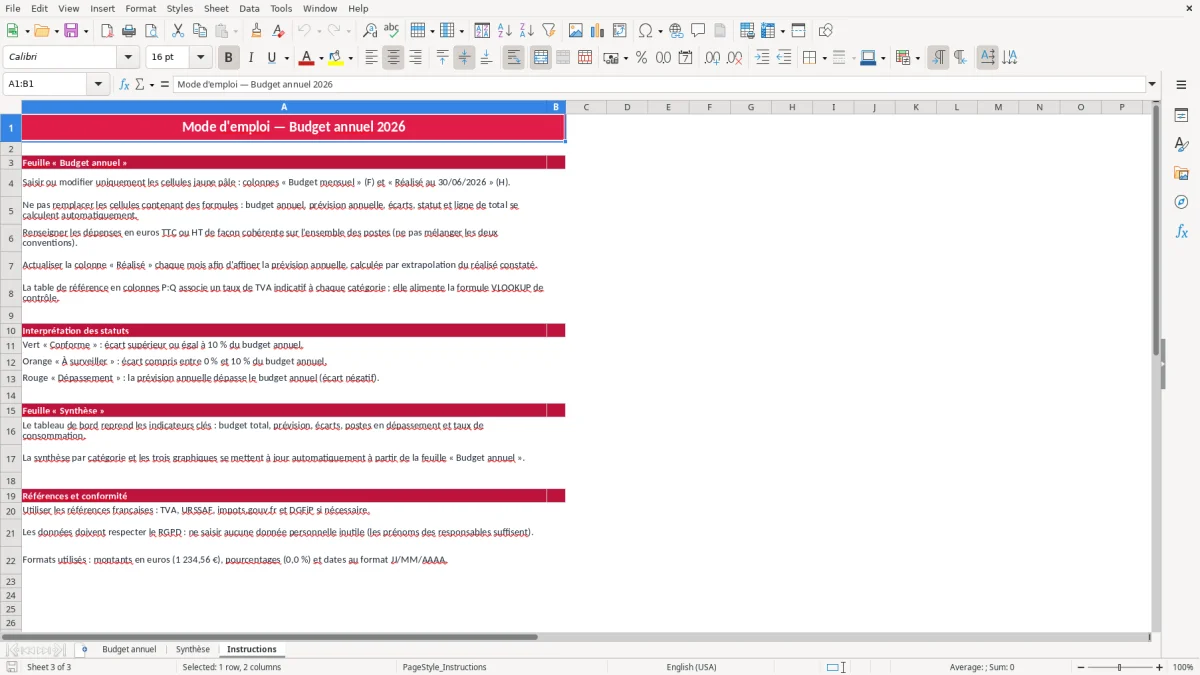The image size is (1200, 675).
Task: Click the AutoFilter funnel icon
Action: coord(549,31)
